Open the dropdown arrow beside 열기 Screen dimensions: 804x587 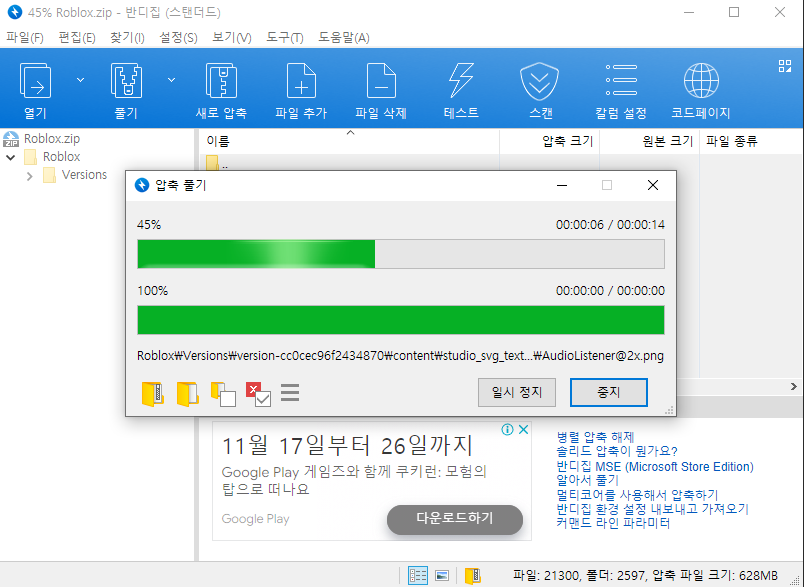[x=81, y=80]
